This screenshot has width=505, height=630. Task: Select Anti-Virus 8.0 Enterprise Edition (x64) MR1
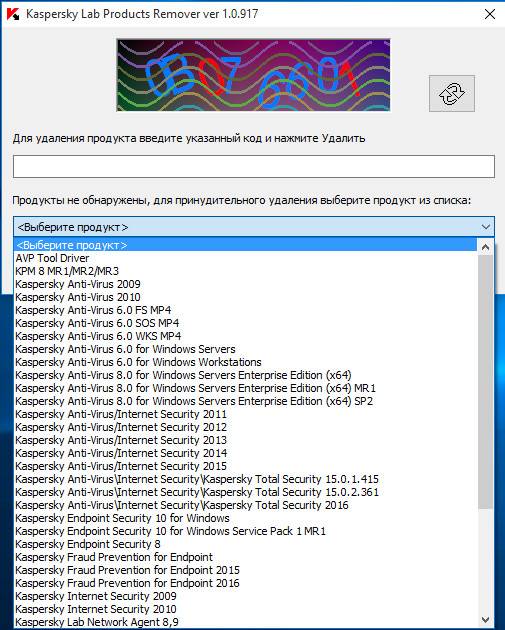245,388
